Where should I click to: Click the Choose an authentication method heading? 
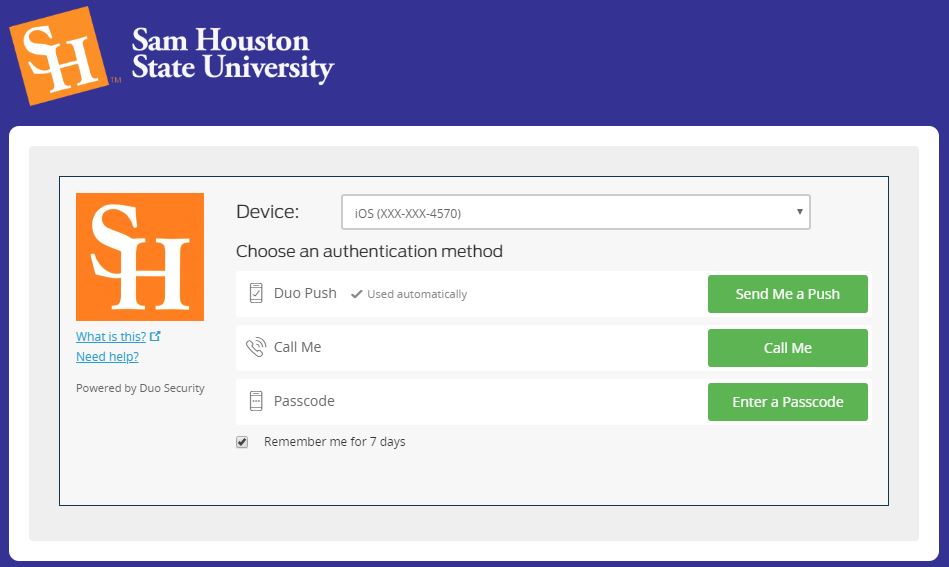(369, 251)
